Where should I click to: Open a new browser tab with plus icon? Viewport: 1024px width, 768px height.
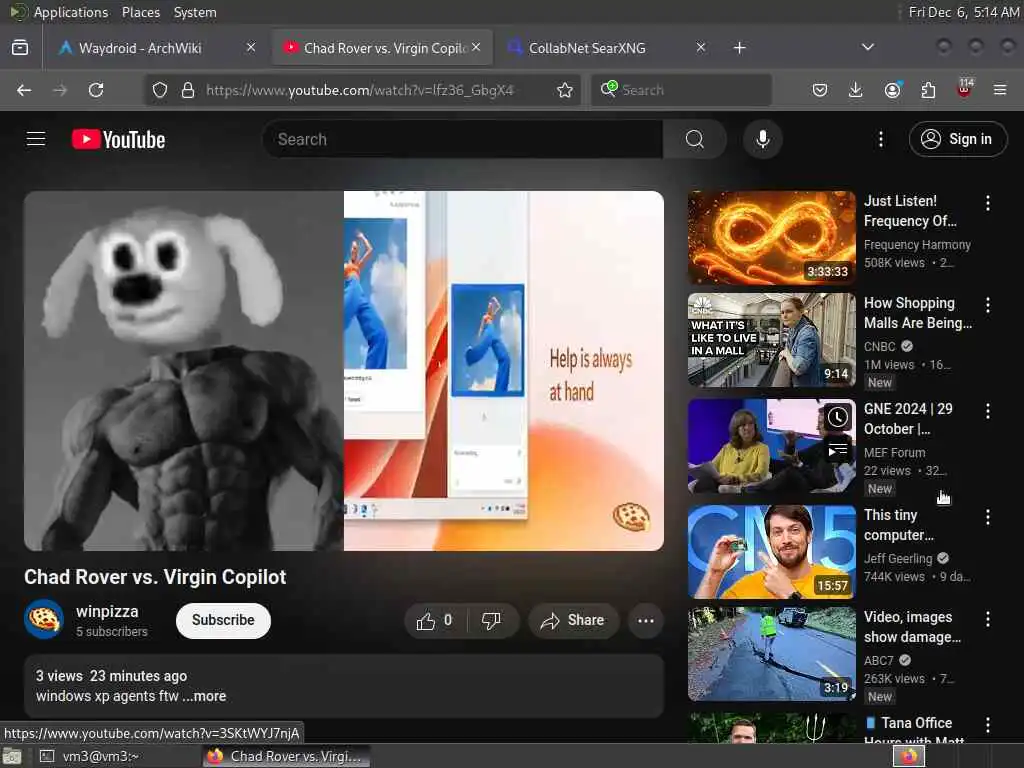tap(739, 48)
